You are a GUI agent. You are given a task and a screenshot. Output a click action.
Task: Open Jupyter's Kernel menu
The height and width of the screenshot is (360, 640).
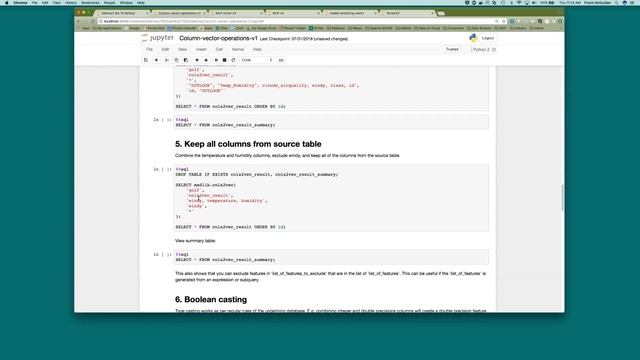[238, 49]
